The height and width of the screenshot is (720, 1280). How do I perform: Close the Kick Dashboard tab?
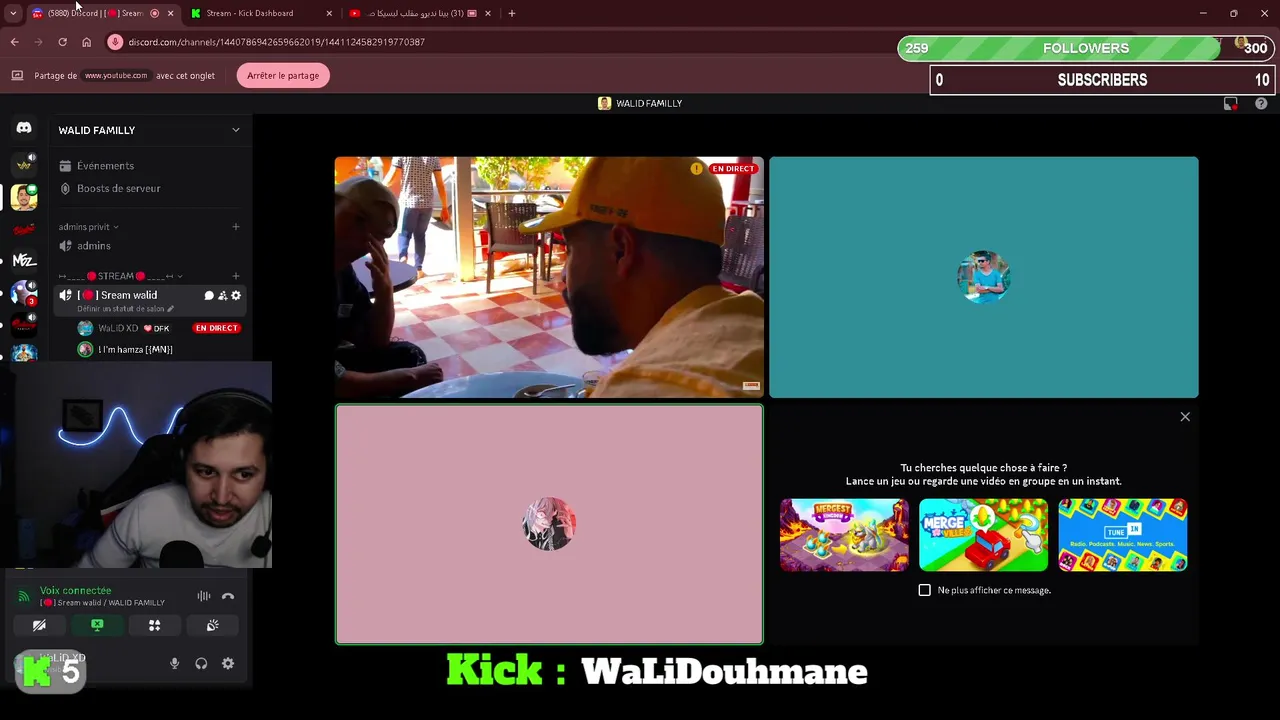[x=330, y=13]
